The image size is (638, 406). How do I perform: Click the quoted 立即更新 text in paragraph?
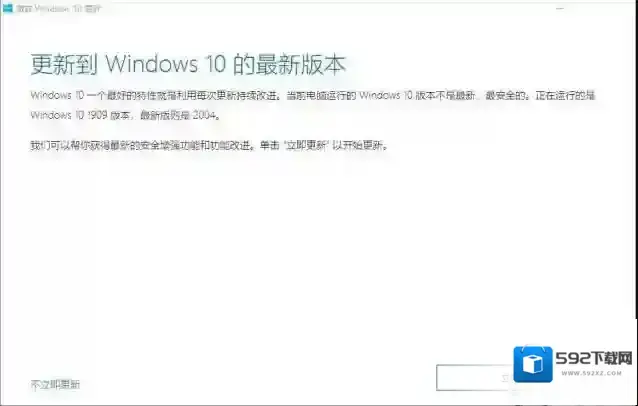coord(306,145)
